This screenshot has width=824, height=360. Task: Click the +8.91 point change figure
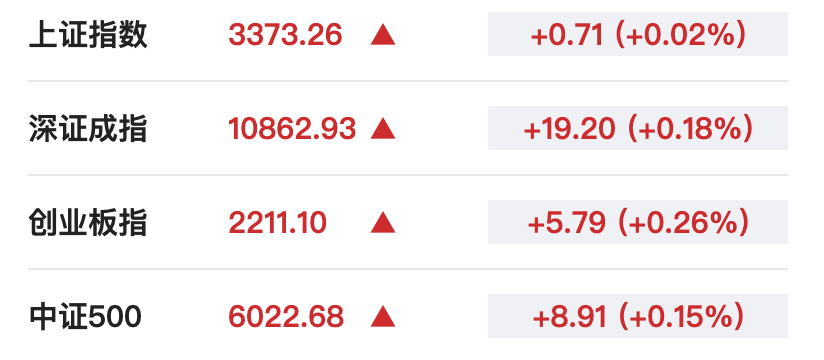click(x=570, y=317)
